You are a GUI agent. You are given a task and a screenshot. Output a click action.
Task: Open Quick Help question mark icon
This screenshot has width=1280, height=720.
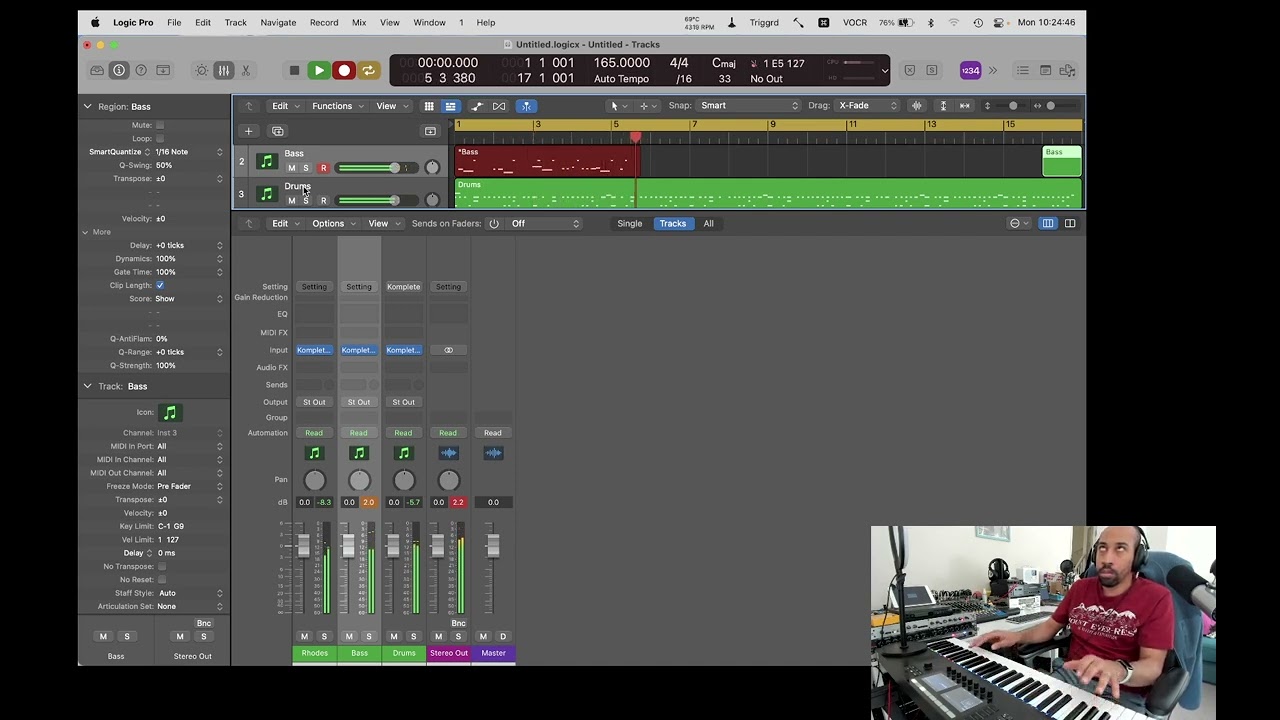[141, 70]
